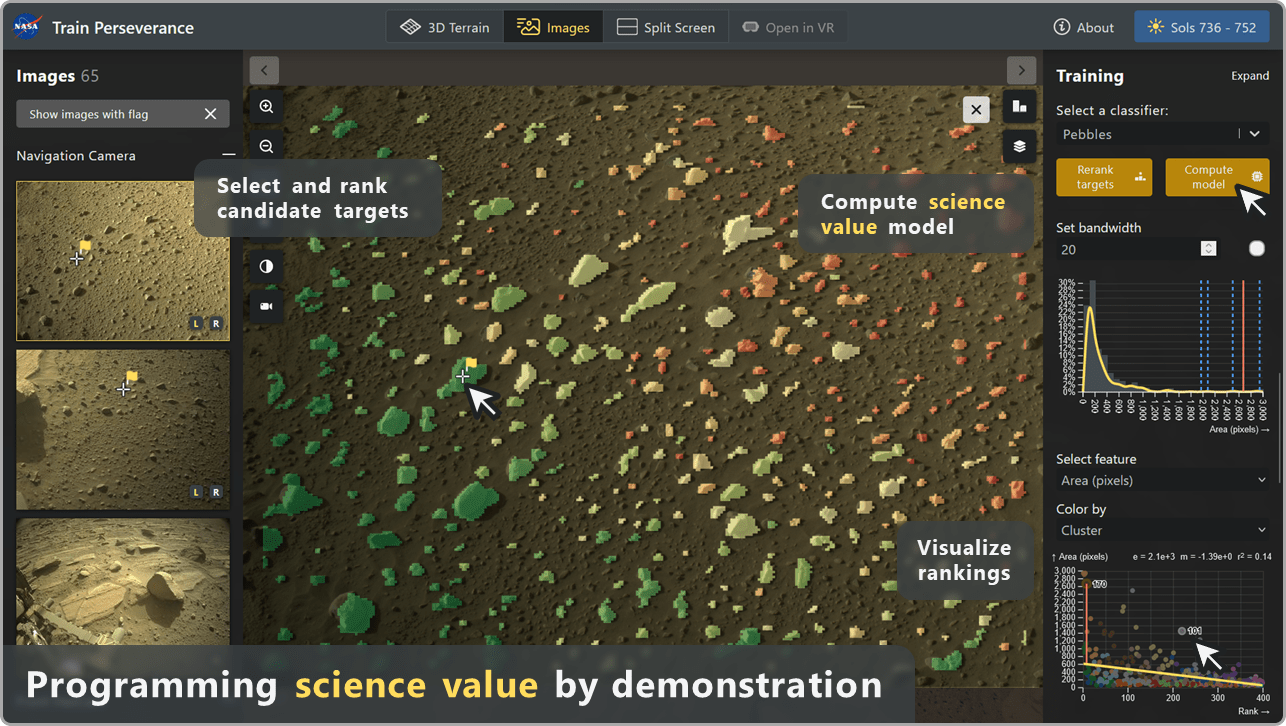The width and height of the screenshot is (1286, 726).
Task: Open the About info
Action: [x=1084, y=27]
